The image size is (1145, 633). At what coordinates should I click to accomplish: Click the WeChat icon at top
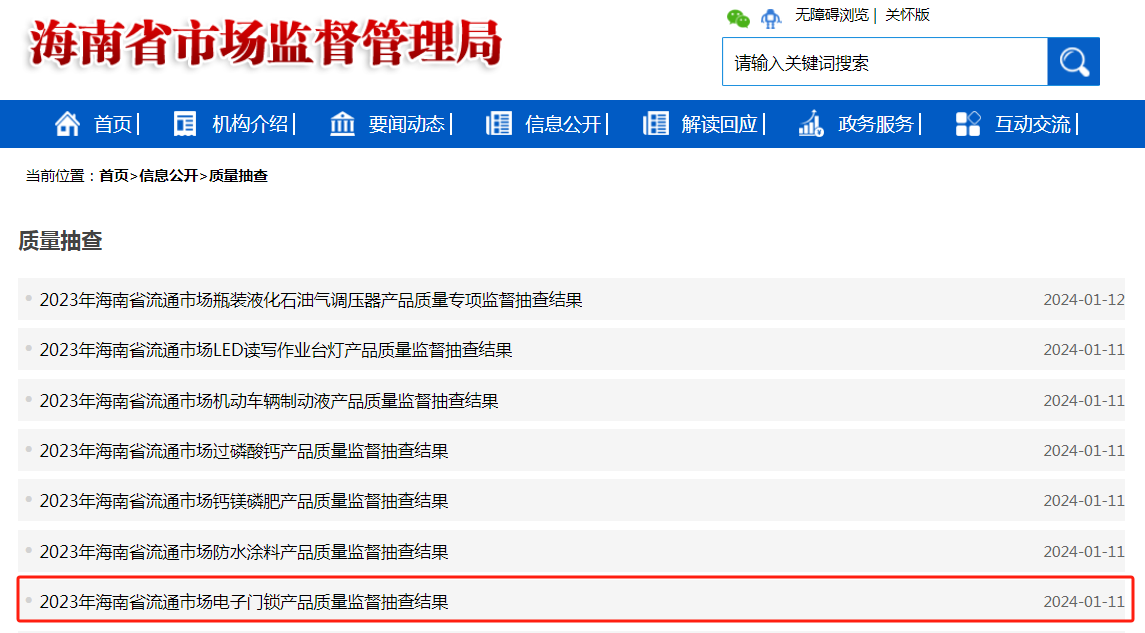pos(738,17)
